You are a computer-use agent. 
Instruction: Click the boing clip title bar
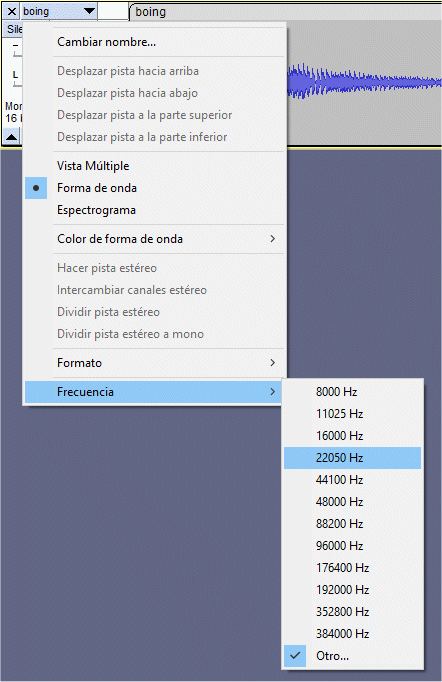tap(286, 12)
